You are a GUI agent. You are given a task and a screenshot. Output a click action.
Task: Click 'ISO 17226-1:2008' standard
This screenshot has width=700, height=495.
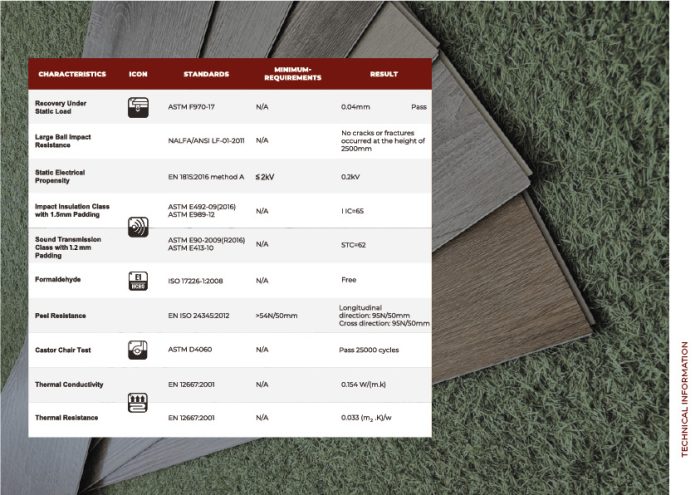click(195, 281)
